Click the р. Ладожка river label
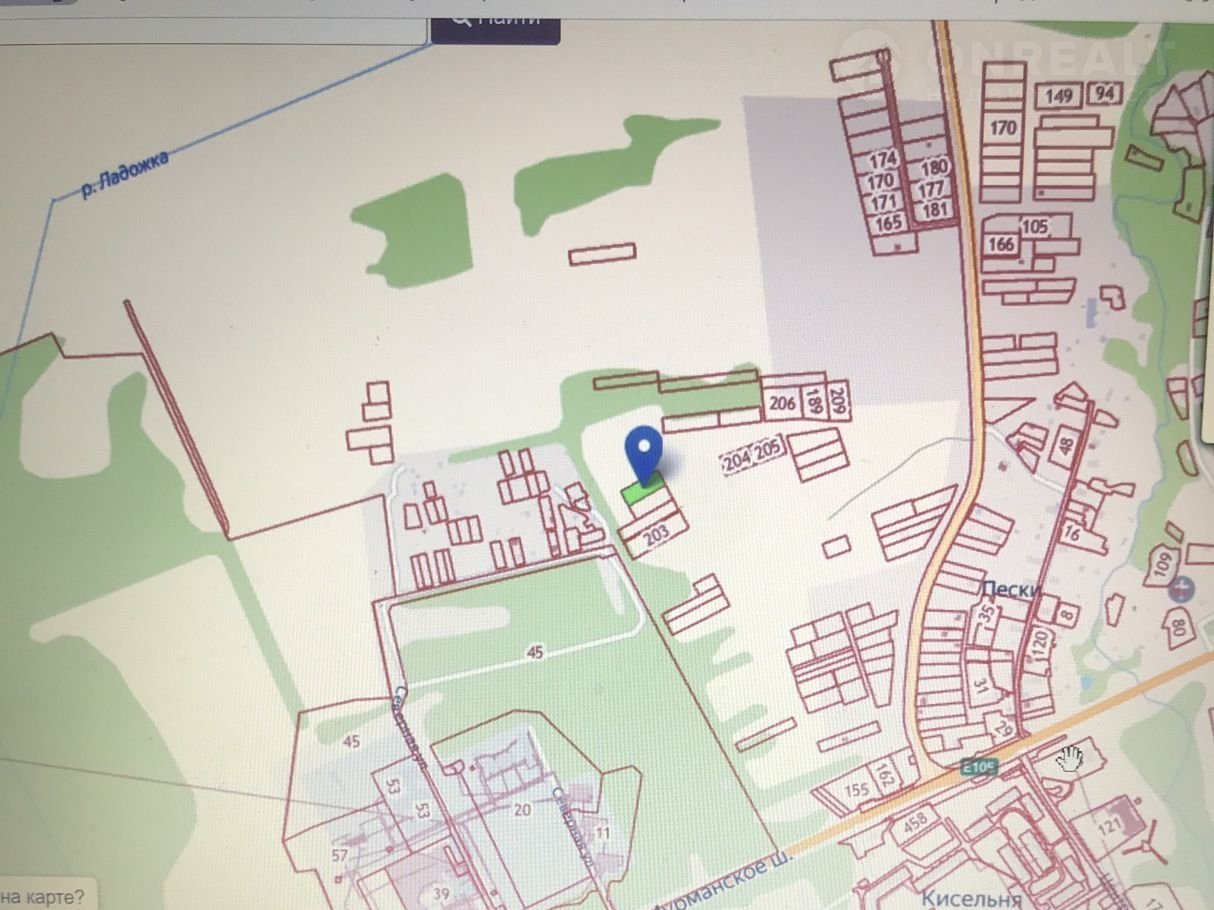Image resolution: width=1214 pixels, height=910 pixels. [125, 176]
